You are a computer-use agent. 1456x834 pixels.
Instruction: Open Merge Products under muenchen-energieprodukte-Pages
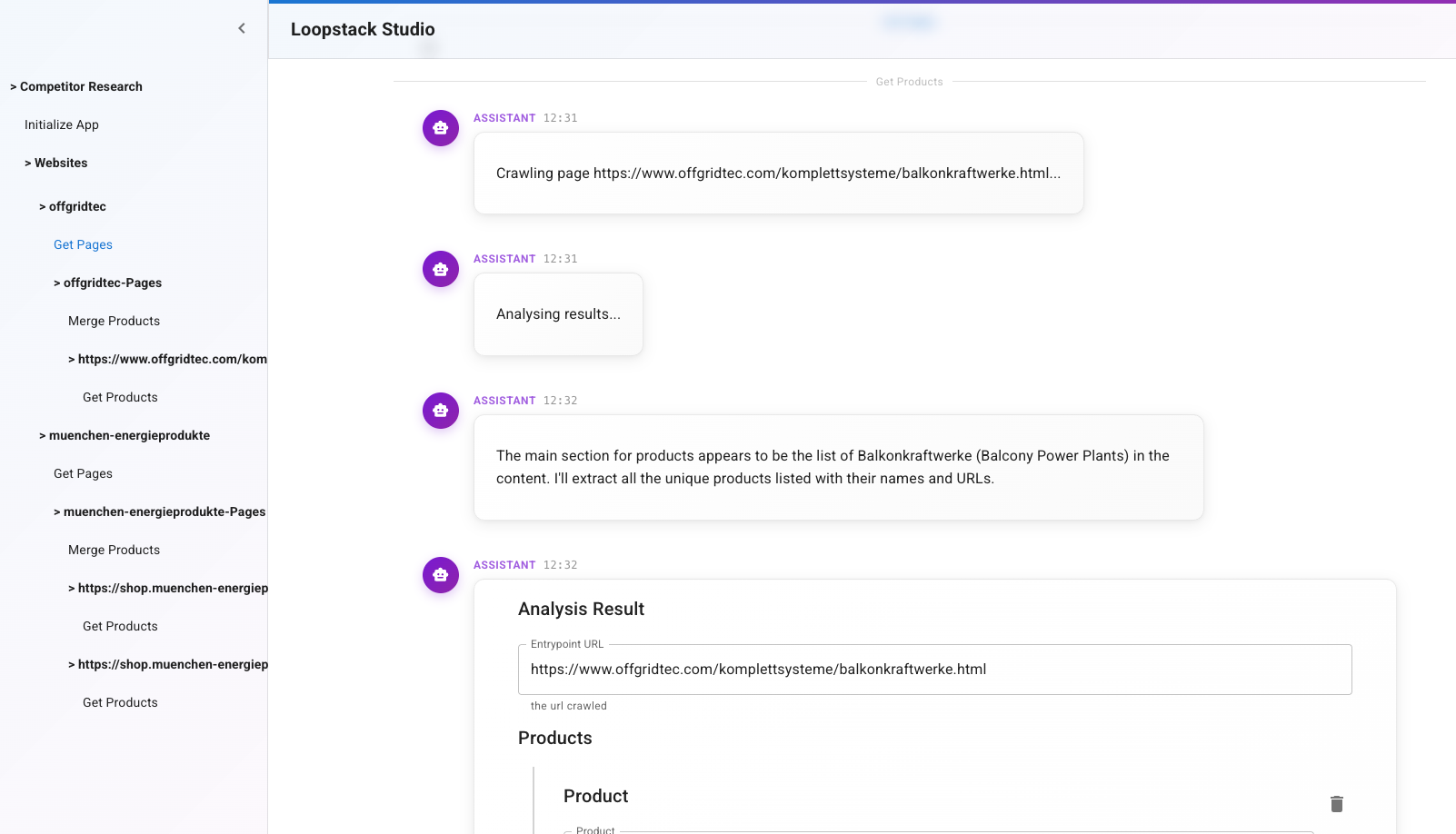tap(114, 550)
